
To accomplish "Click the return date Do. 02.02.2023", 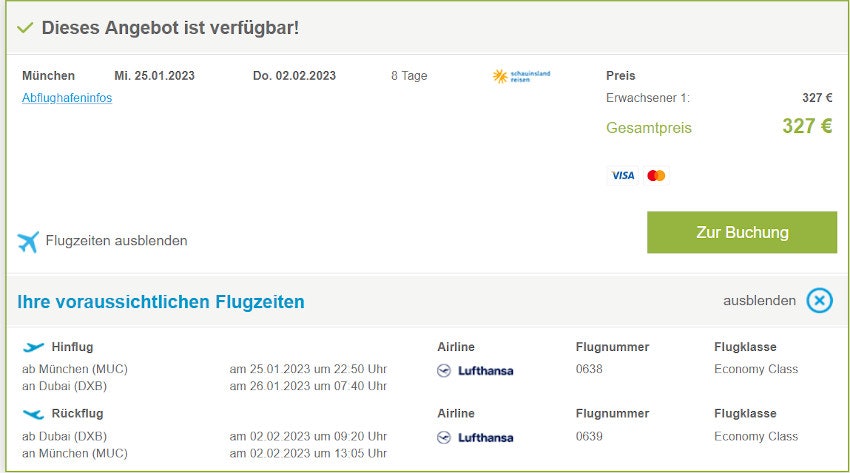I will coord(294,76).
